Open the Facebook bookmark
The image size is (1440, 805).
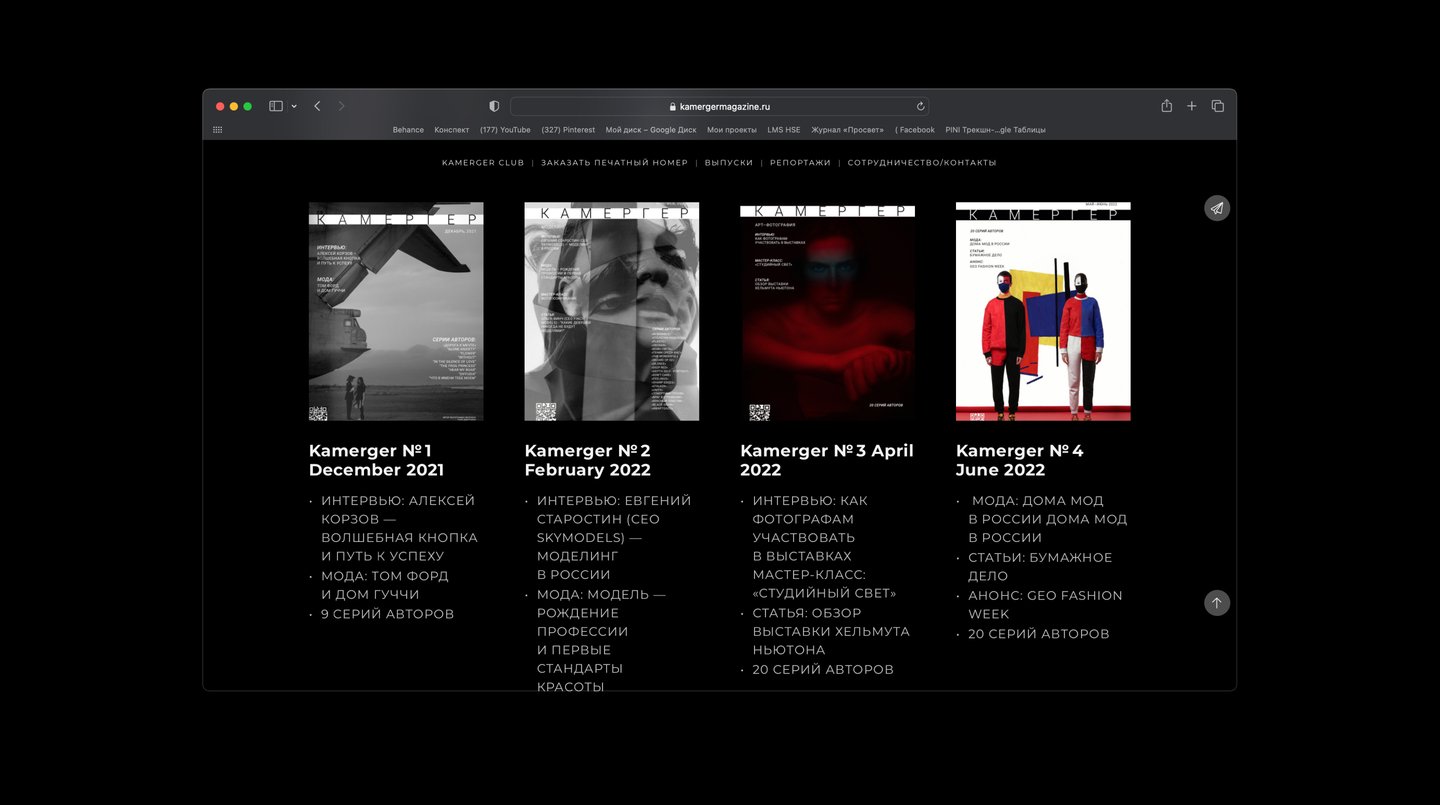coord(915,130)
